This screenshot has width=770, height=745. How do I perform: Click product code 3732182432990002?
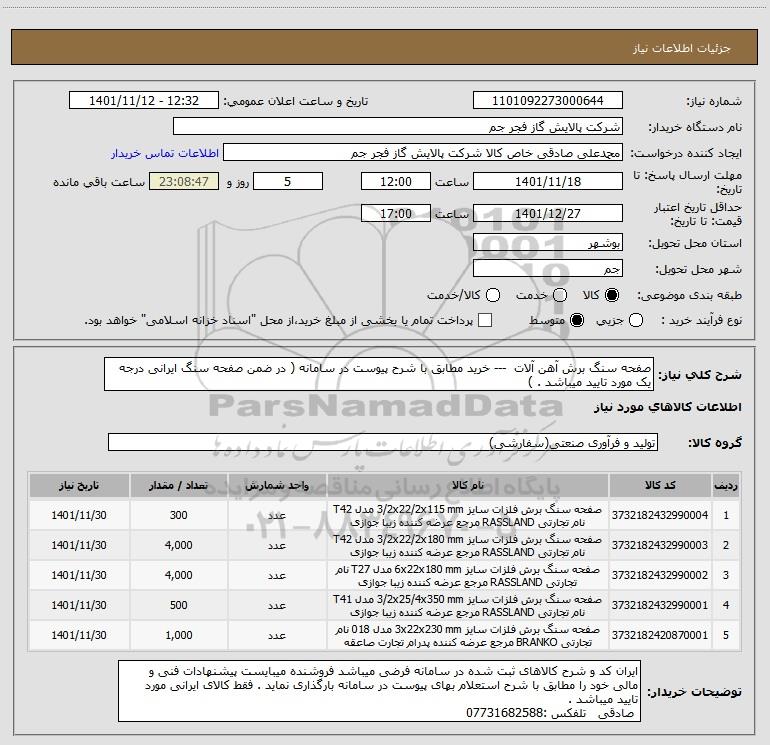[x=660, y=575]
